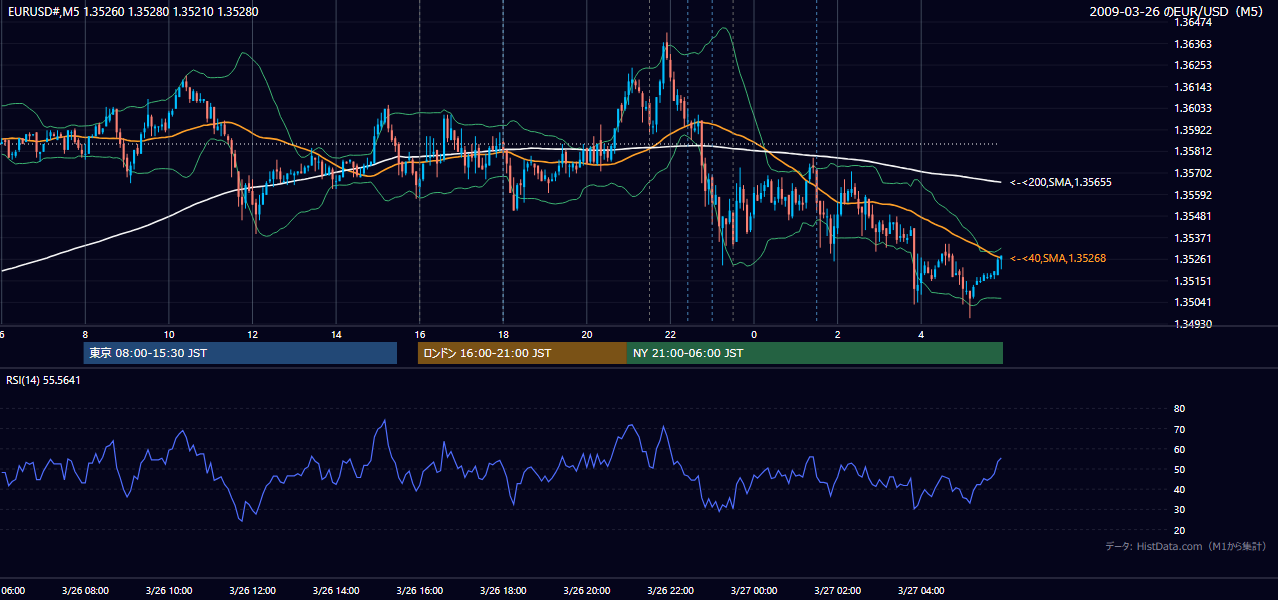Click price axis value 1.35702

pos(1192,173)
